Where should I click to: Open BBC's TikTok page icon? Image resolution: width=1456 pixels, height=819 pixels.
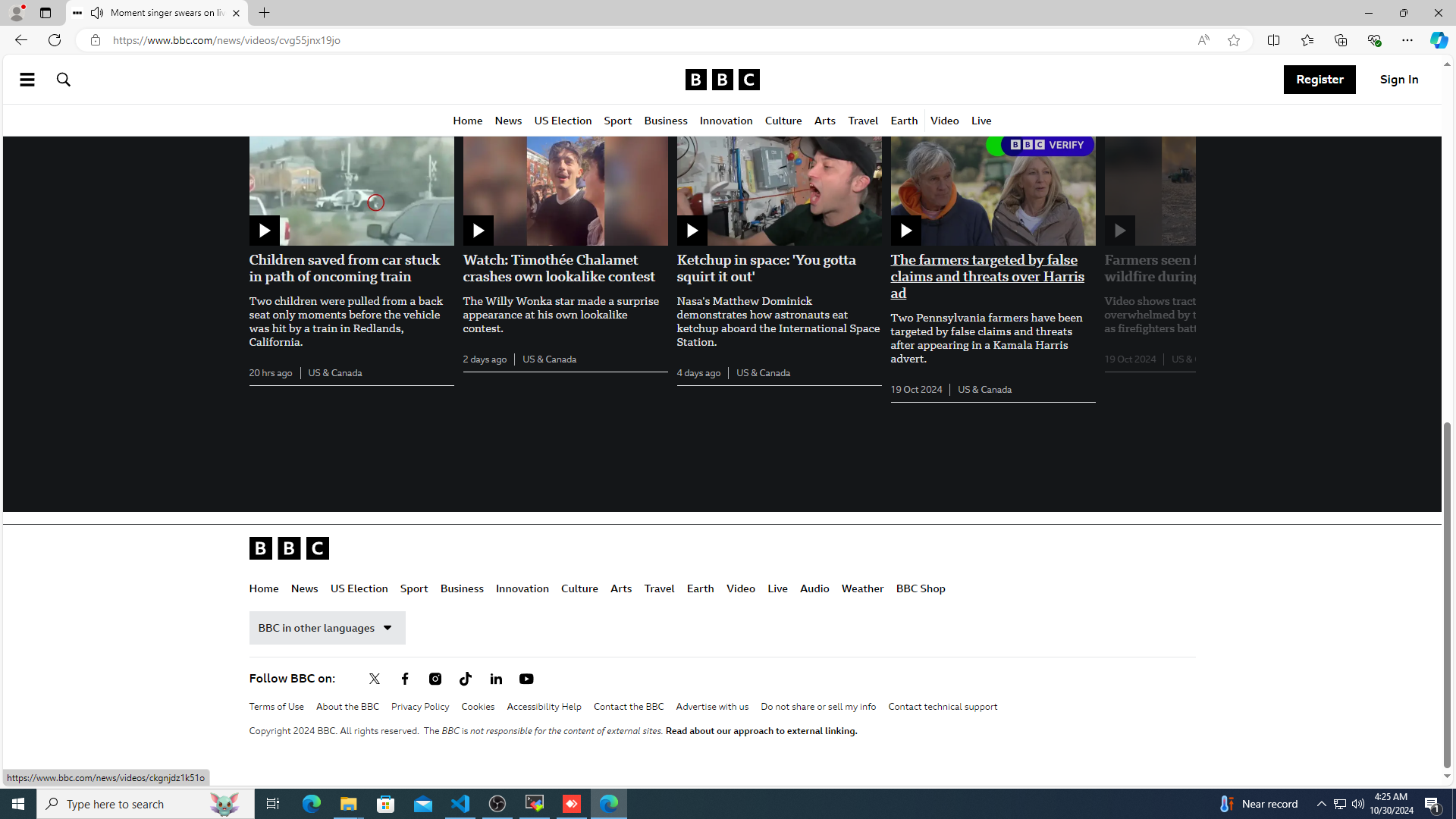click(466, 679)
